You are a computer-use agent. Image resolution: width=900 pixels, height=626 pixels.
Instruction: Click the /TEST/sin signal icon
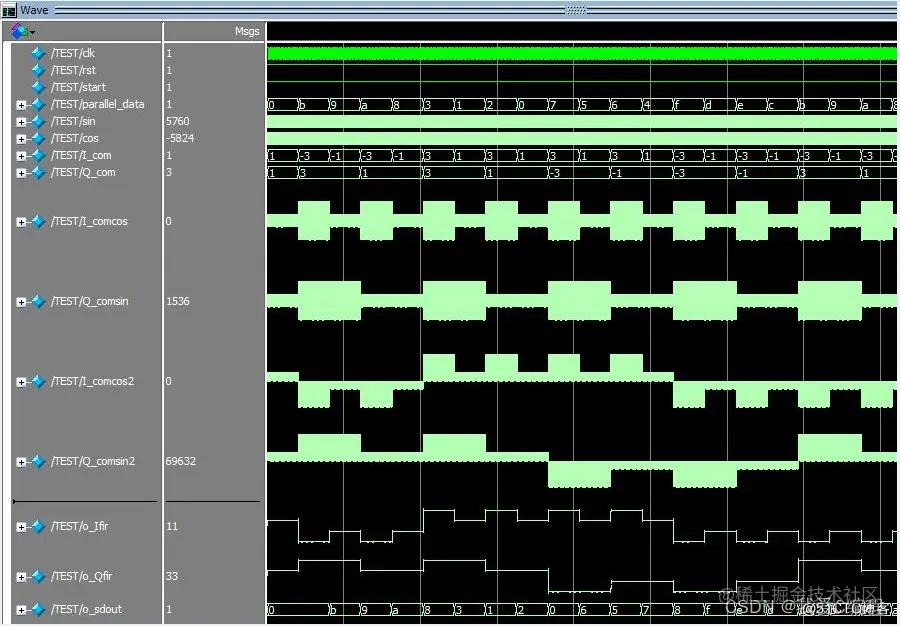coord(38,122)
